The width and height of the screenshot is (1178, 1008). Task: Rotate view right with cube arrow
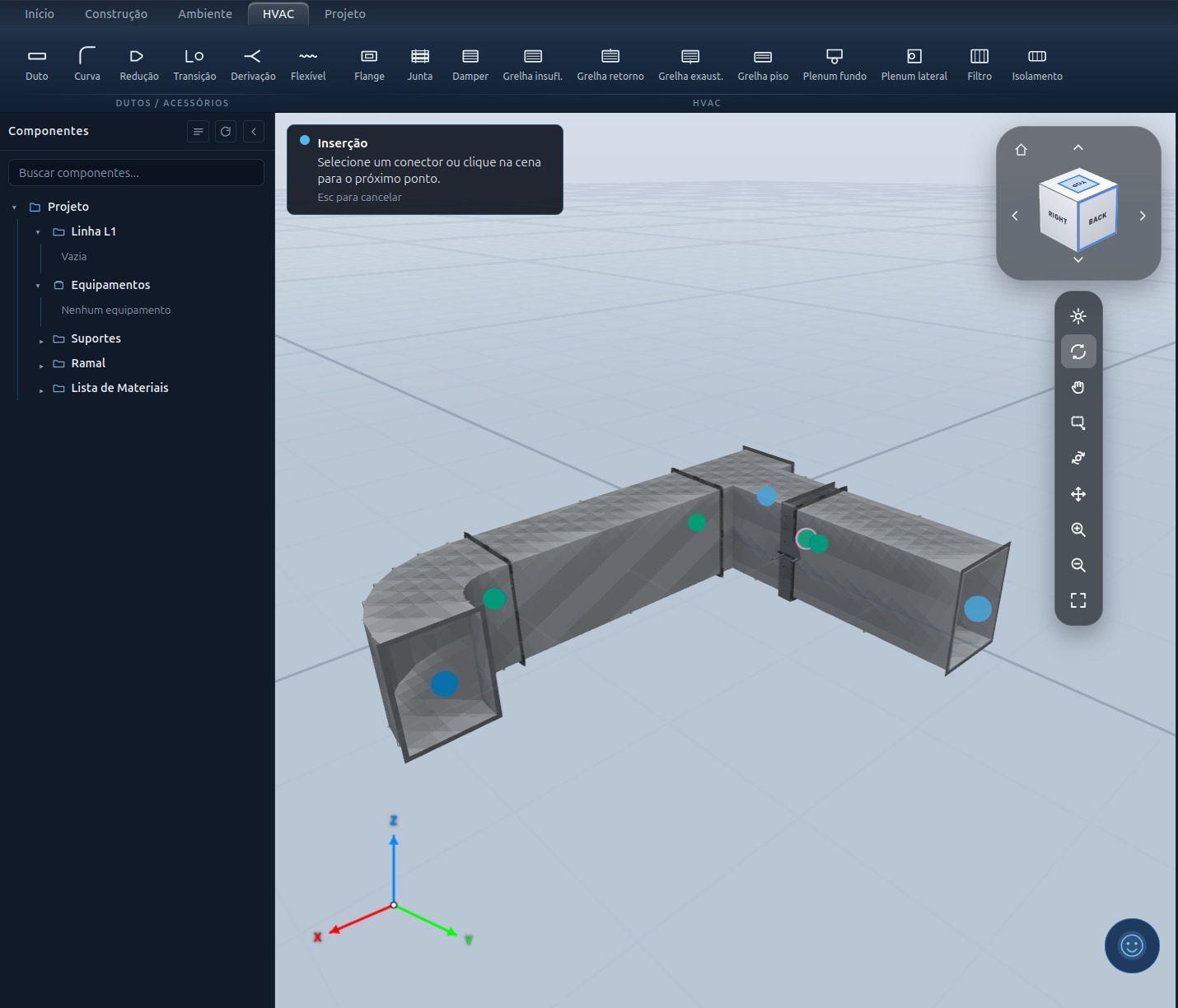(1143, 216)
